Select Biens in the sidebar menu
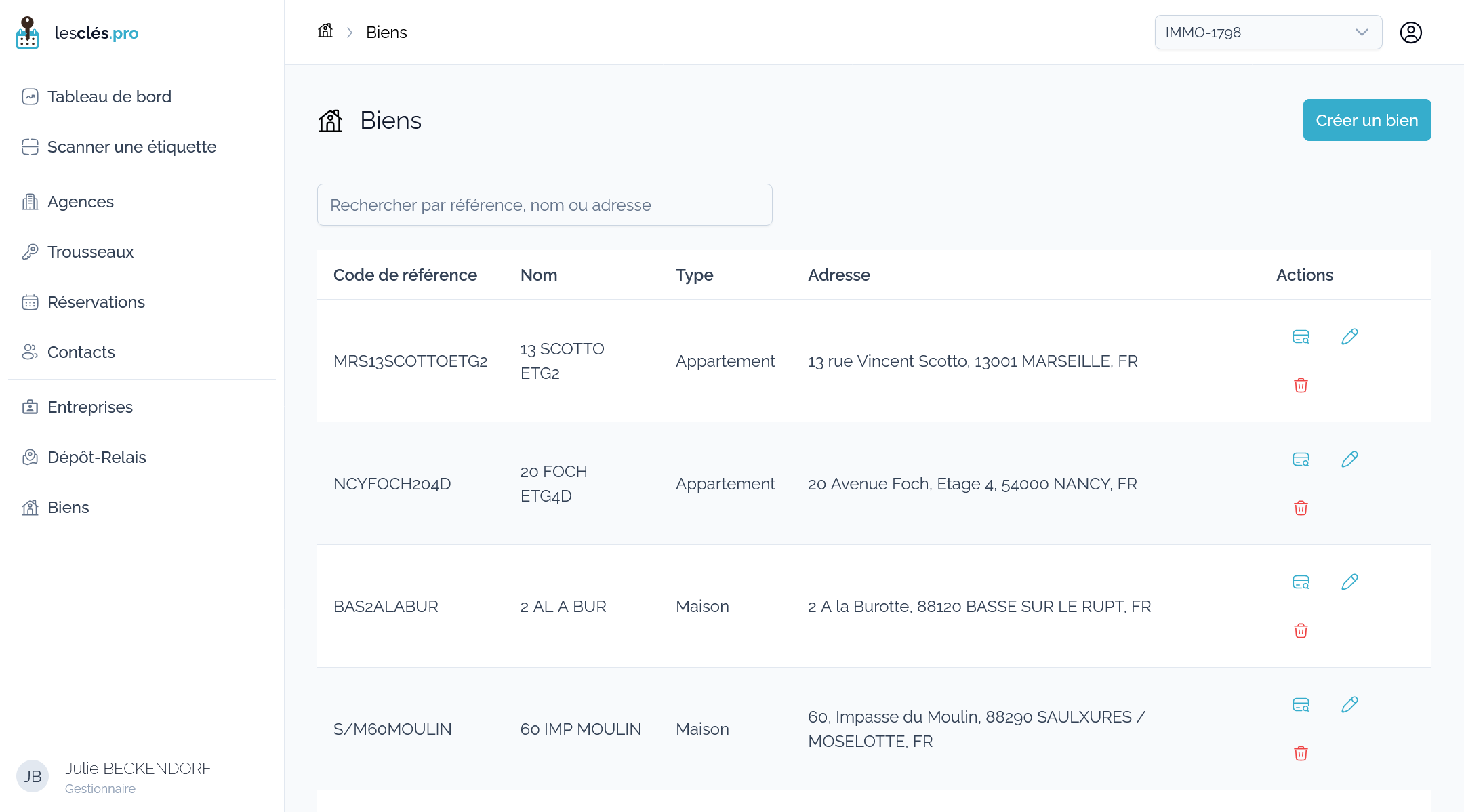The height and width of the screenshot is (812, 1464). (x=142, y=508)
